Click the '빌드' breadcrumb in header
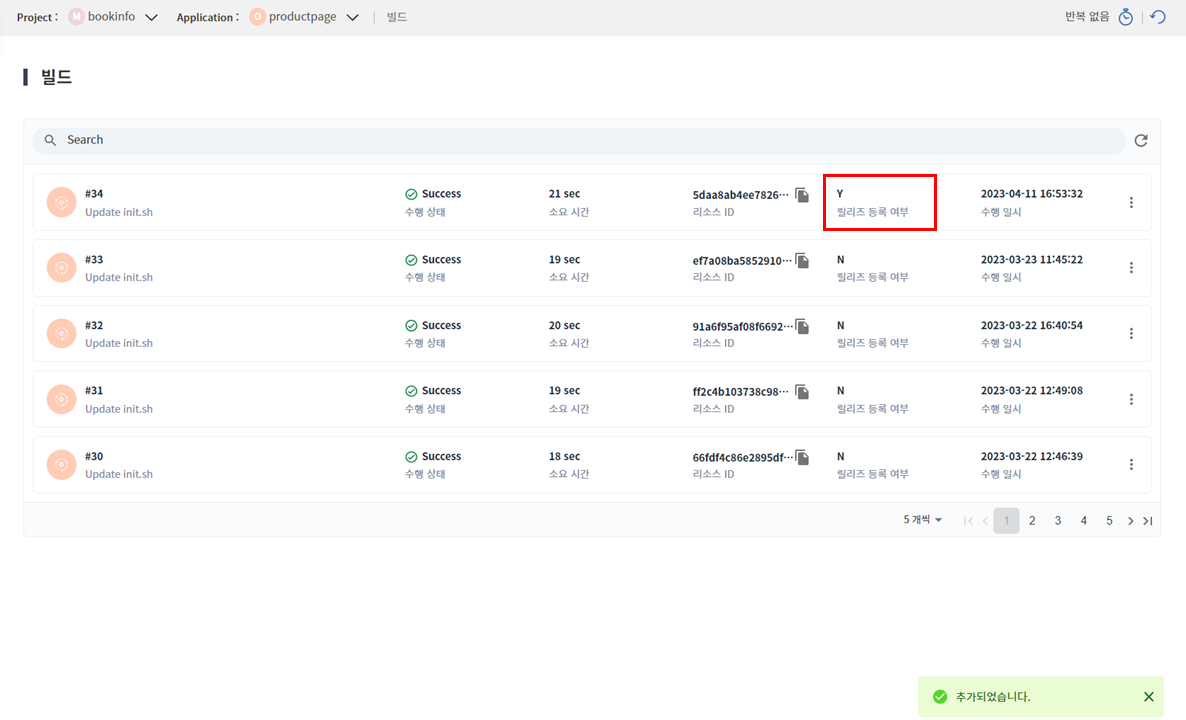Image resolution: width=1186 pixels, height=720 pixels. click(x=396, y=17)
